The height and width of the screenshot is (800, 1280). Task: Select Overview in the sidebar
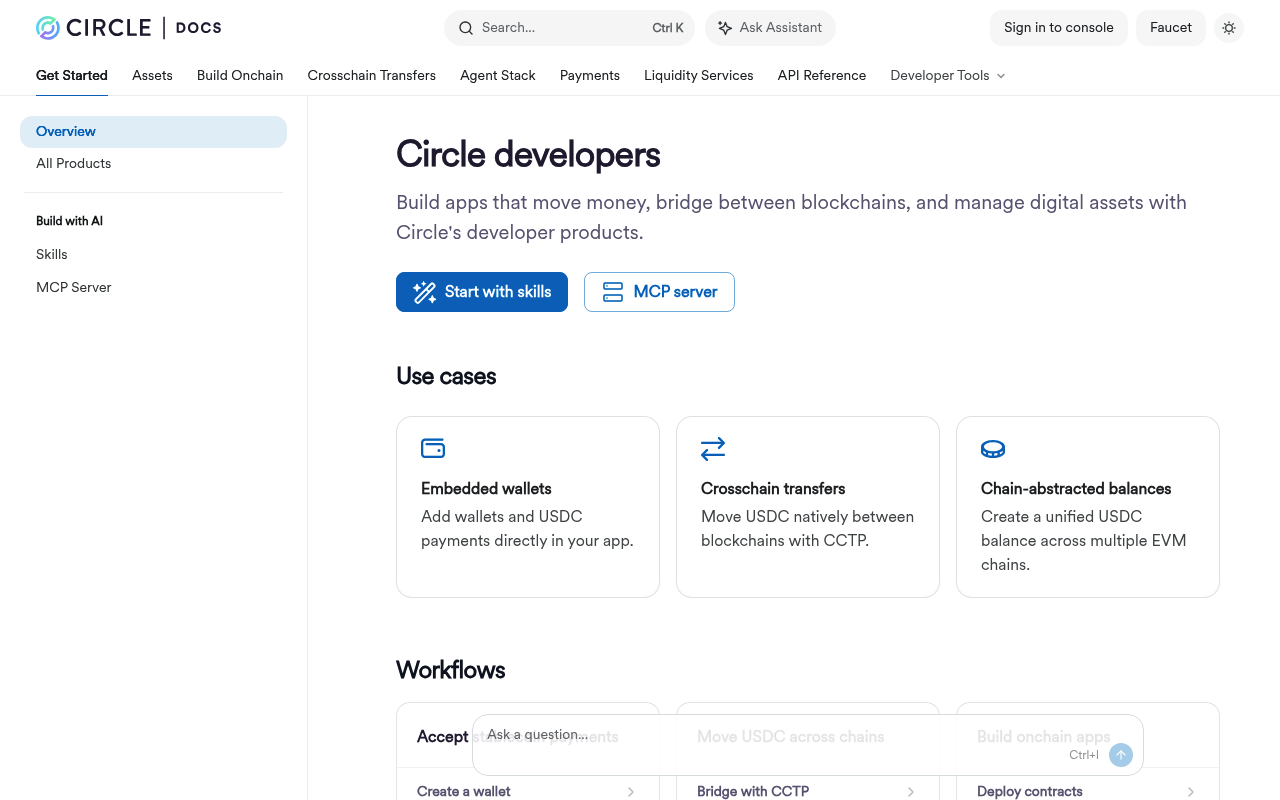point(153,132)
